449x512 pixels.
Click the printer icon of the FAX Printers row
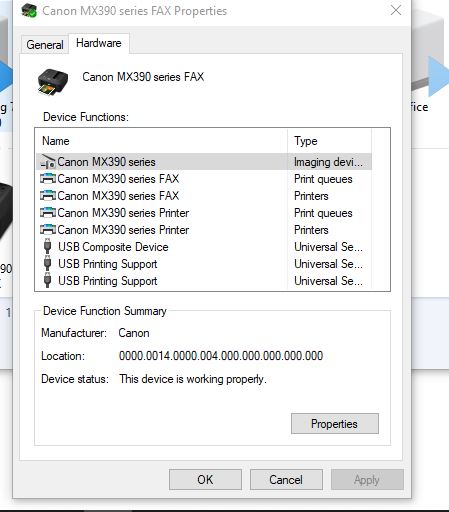(x=48, y=196)
